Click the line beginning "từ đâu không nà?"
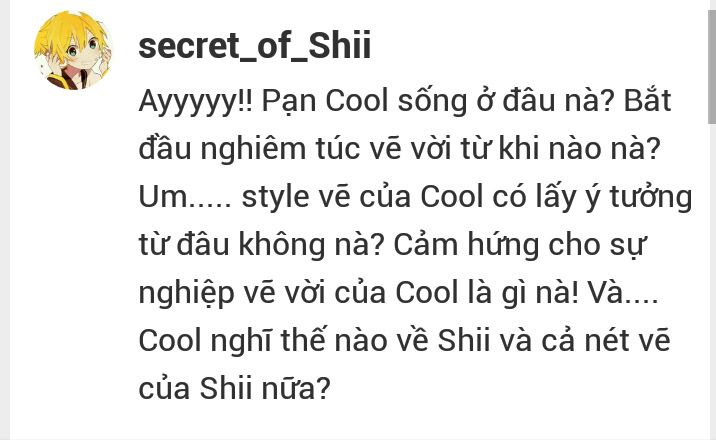 (392, 245)
